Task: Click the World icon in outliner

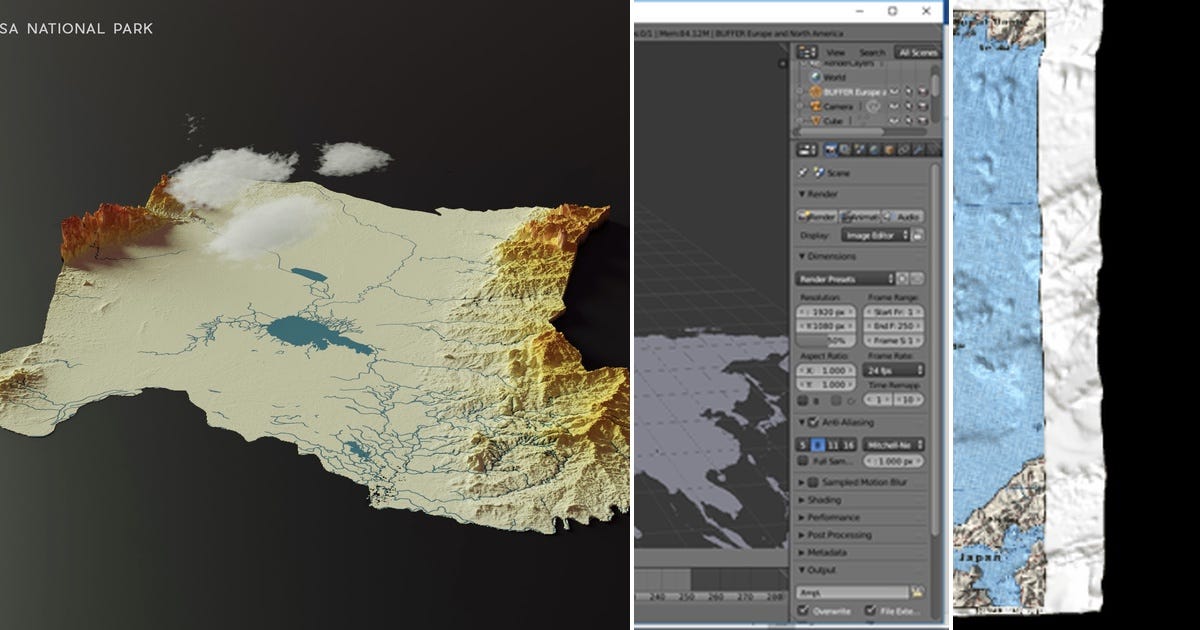Action: (816, 77)
